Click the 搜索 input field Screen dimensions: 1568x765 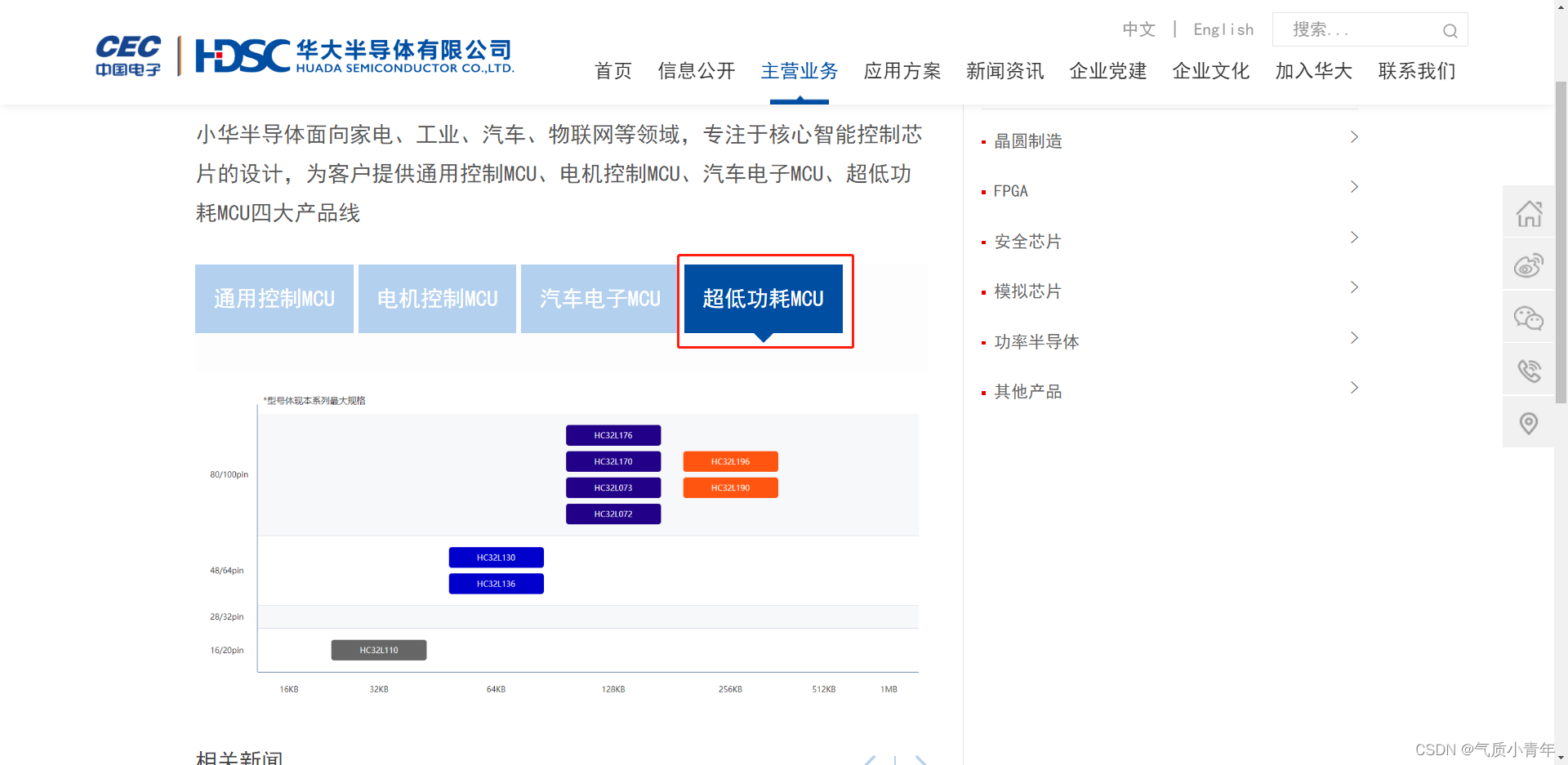[x=1370, y=29]
